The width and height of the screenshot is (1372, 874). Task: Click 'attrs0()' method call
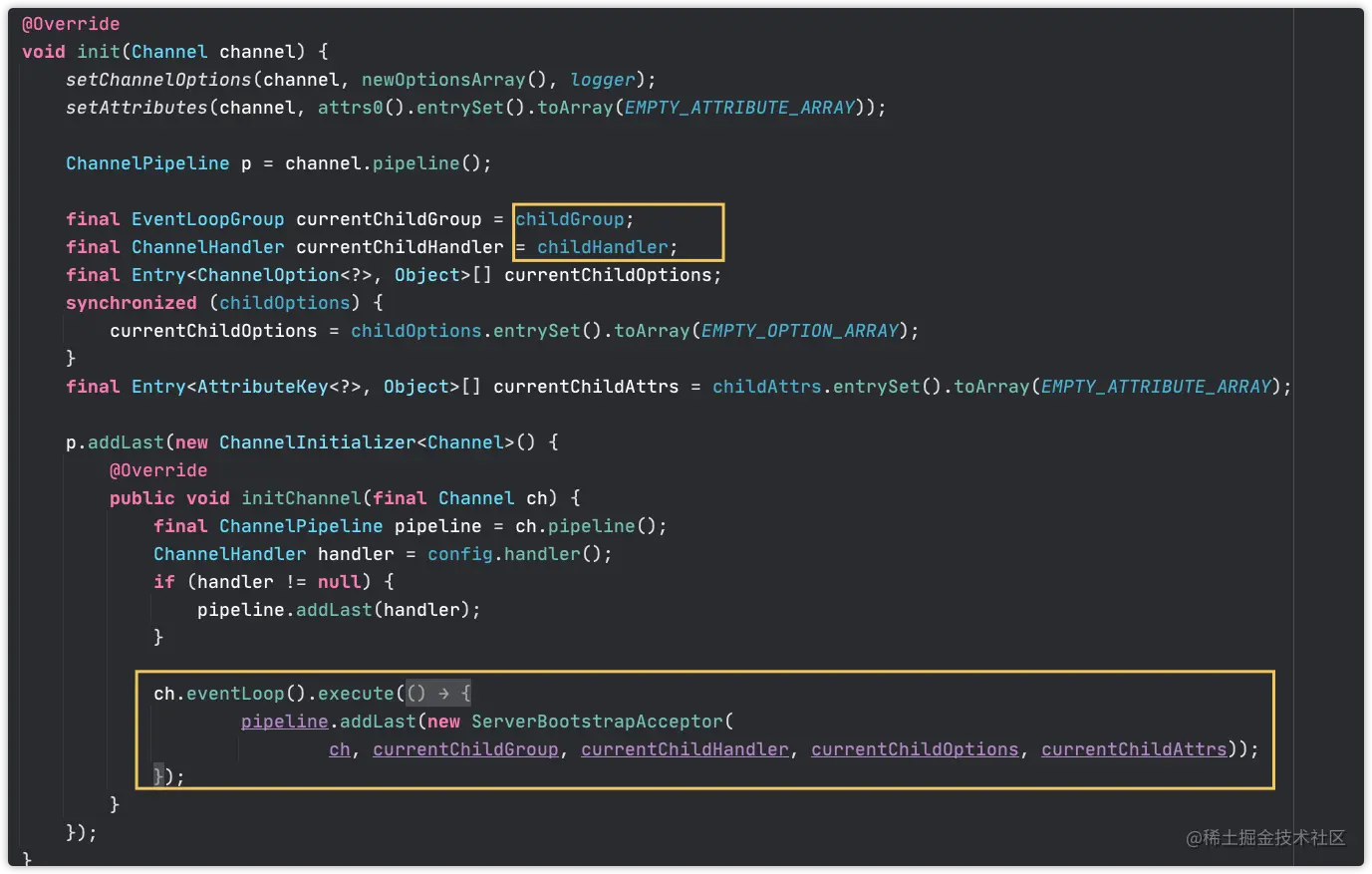pos(362,108)
